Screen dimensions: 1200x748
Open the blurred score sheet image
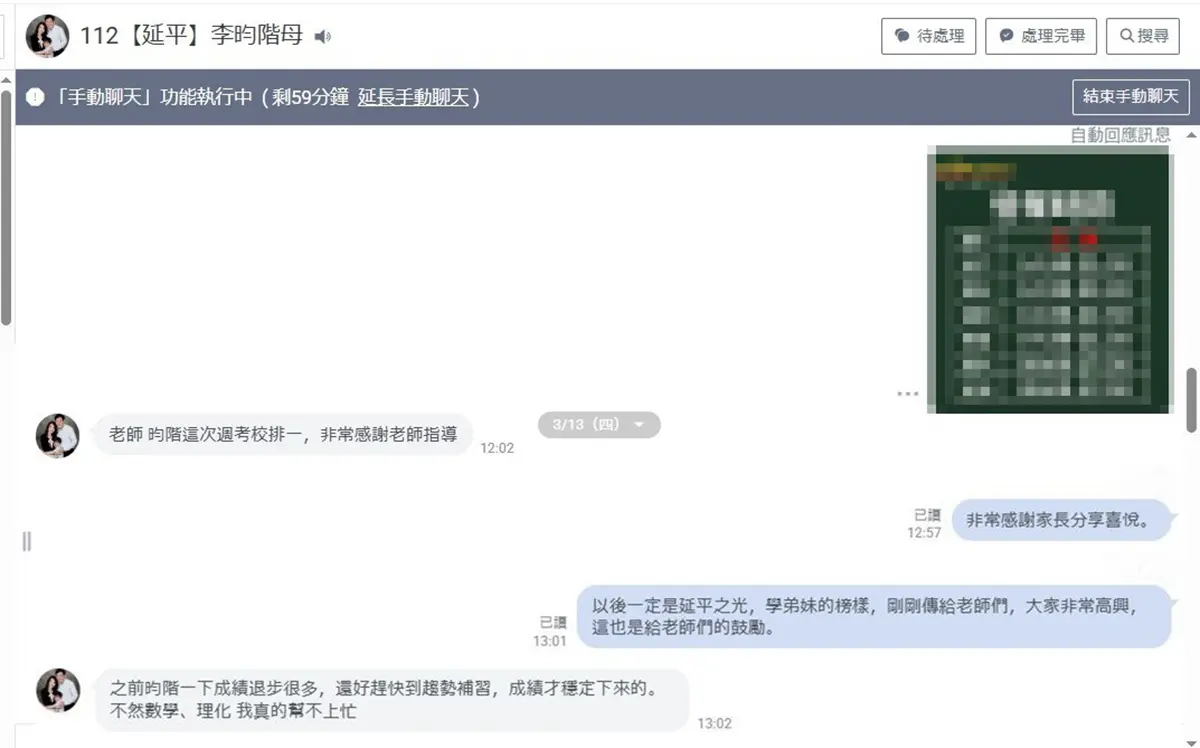pyautogui.click(x=1050, y=279)
